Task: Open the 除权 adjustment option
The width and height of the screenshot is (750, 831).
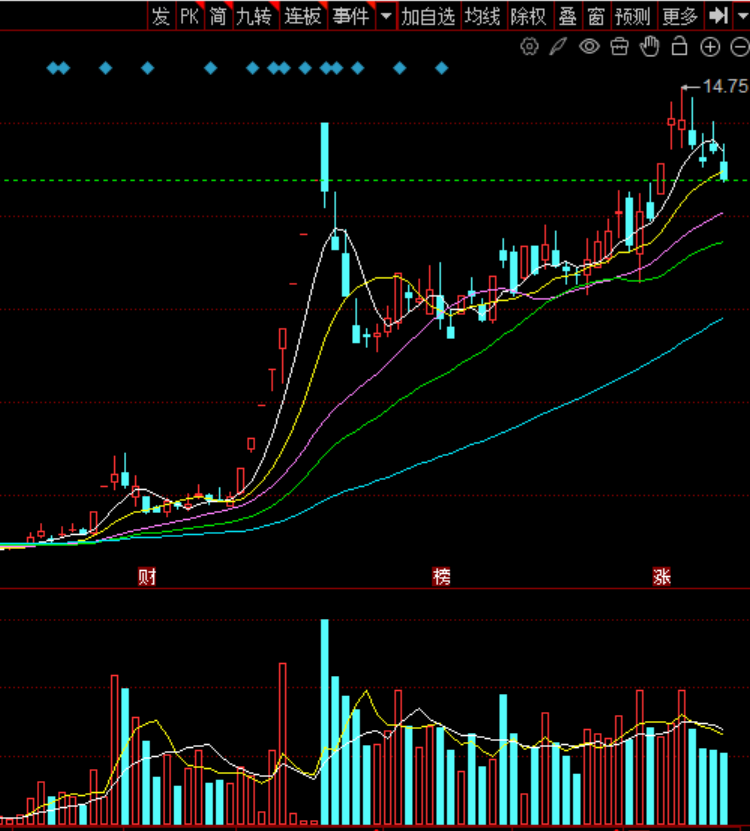Action: click(x=528, y=16)
